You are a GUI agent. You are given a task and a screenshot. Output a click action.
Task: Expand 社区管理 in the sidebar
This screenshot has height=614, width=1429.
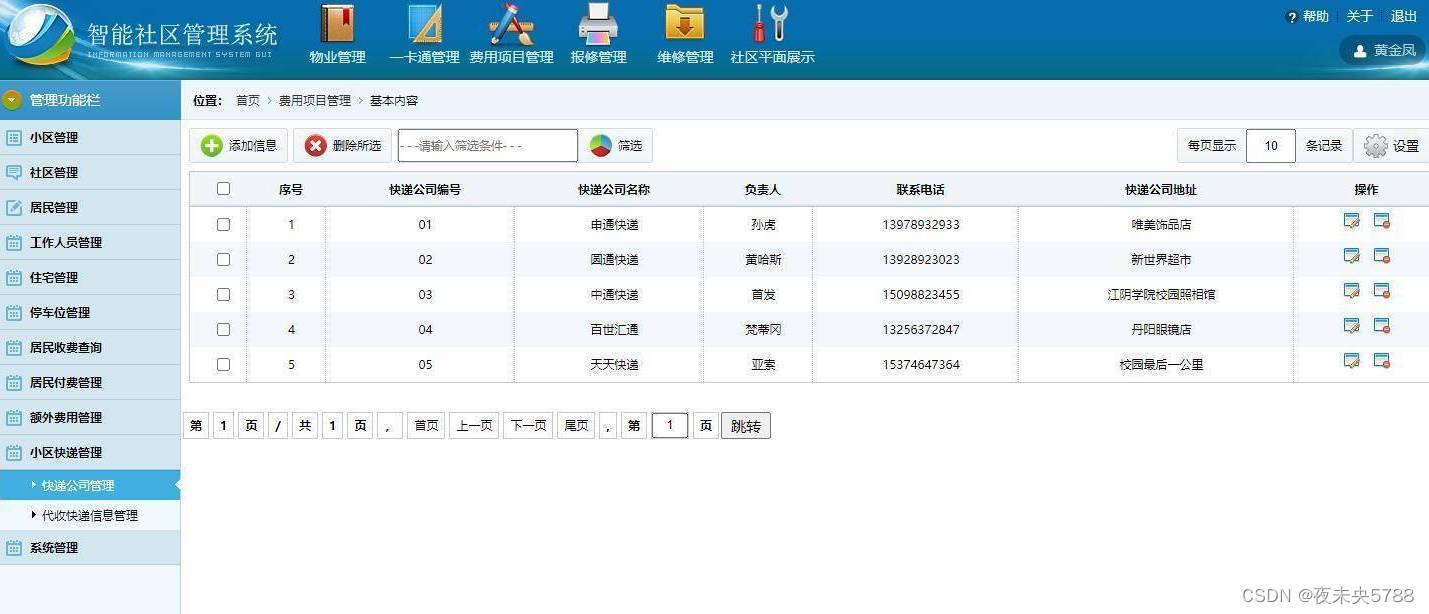pyautogui.click(x=90, y=172)
